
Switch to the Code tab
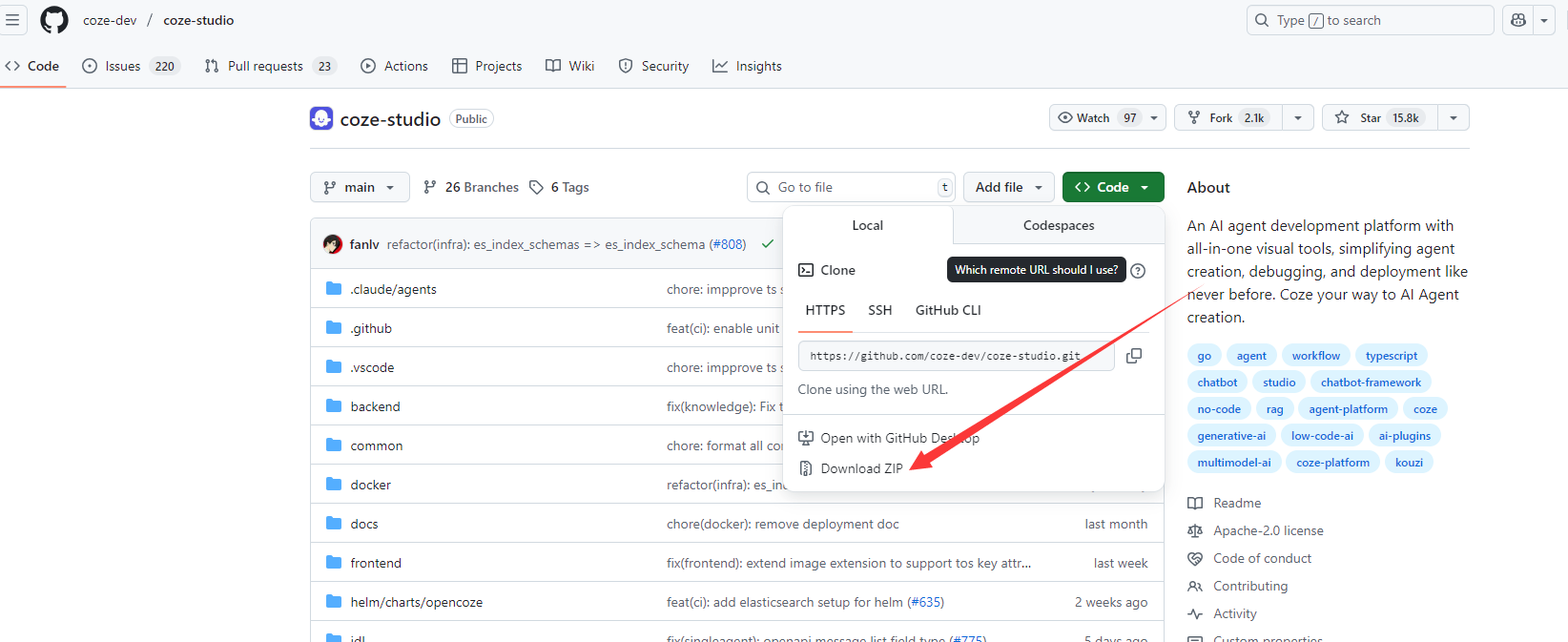tap(32, 66)
